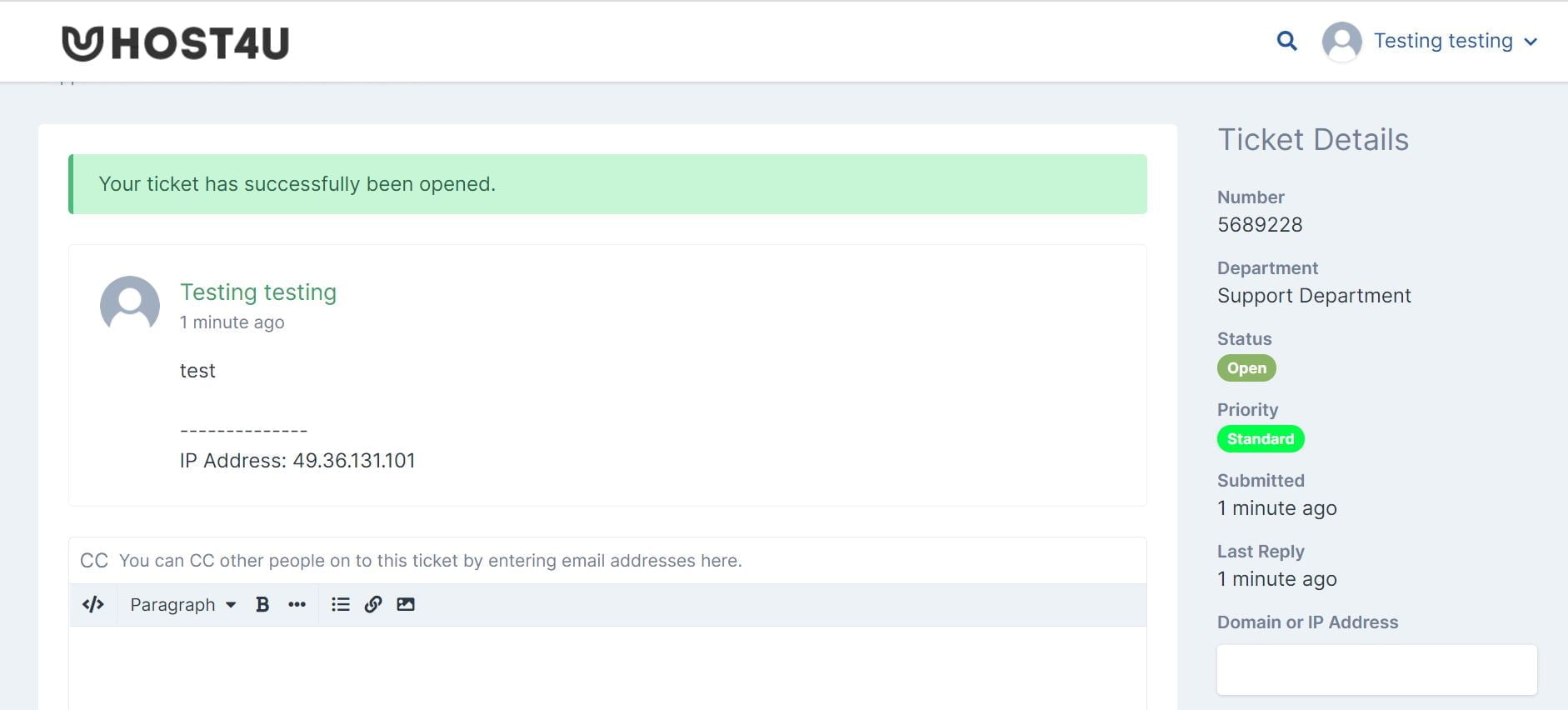Insert an image in the reply
Viewport: 1568px width, 710px height.
tap(406, 604)
